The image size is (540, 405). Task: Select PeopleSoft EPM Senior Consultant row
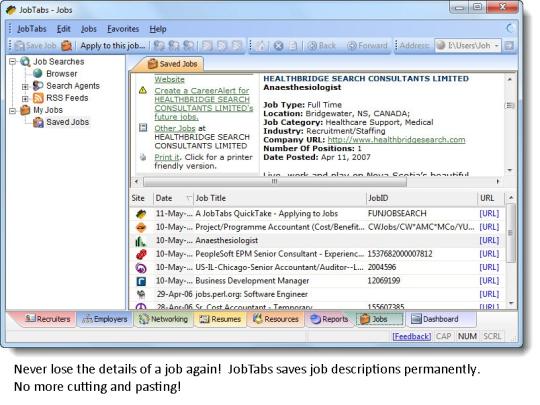pos(317,254)
